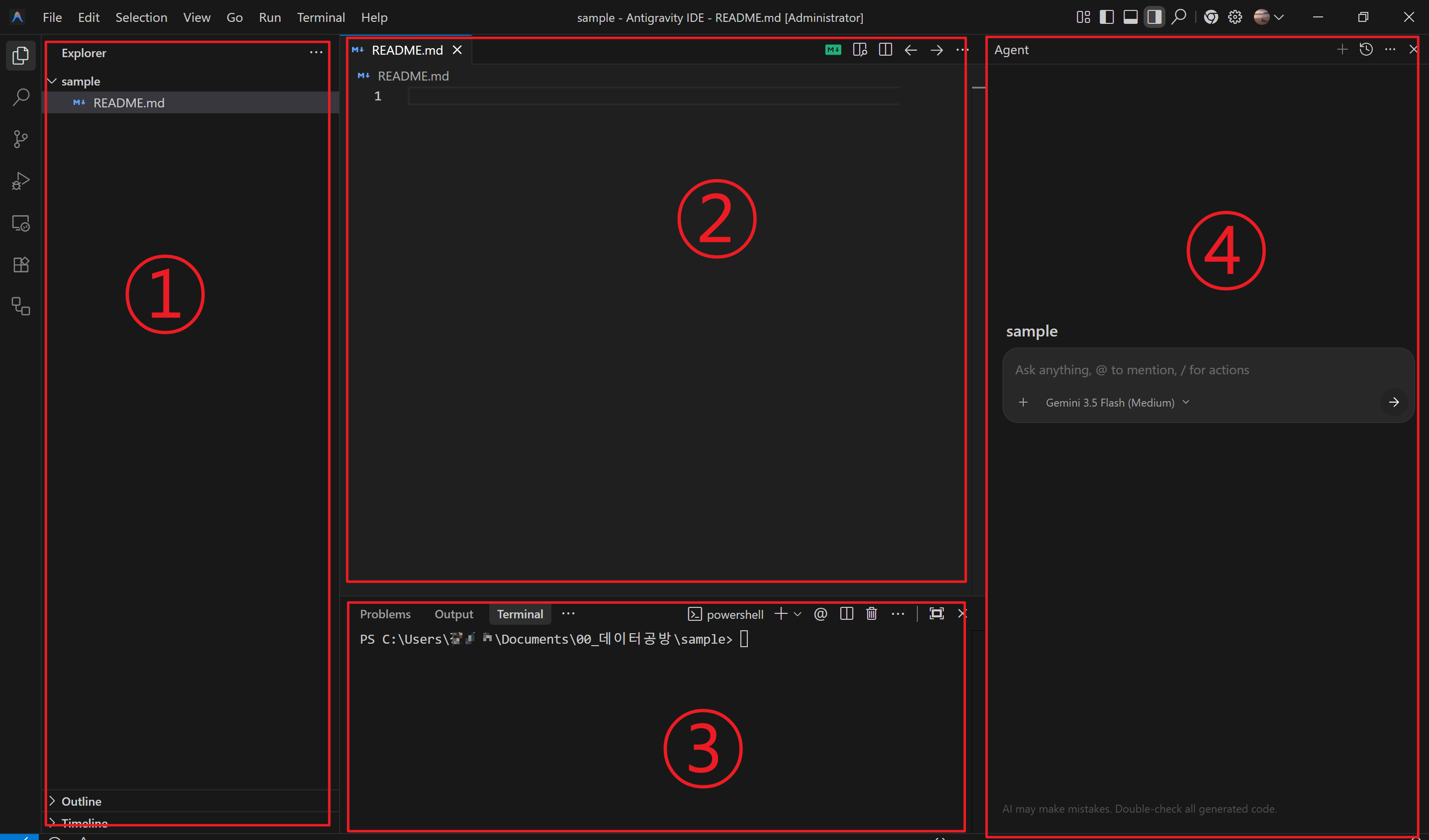Switch to the Output panel tab
Image resolution: width=1429 pixels, height=840 pixels.
pyautogui.click(x=453, y=614)
